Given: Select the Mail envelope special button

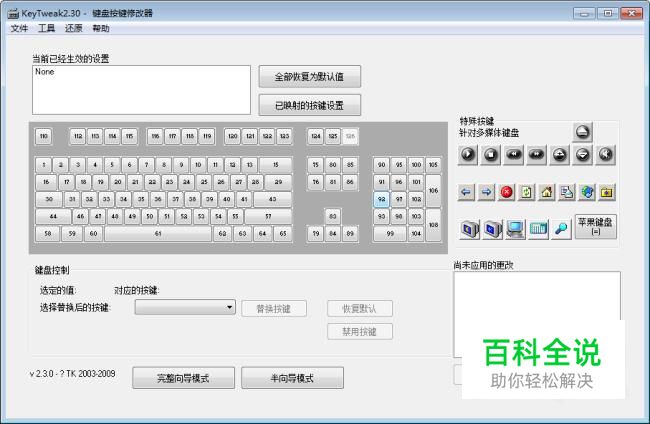Looking at the screenshot, I should tap(567, 192).
